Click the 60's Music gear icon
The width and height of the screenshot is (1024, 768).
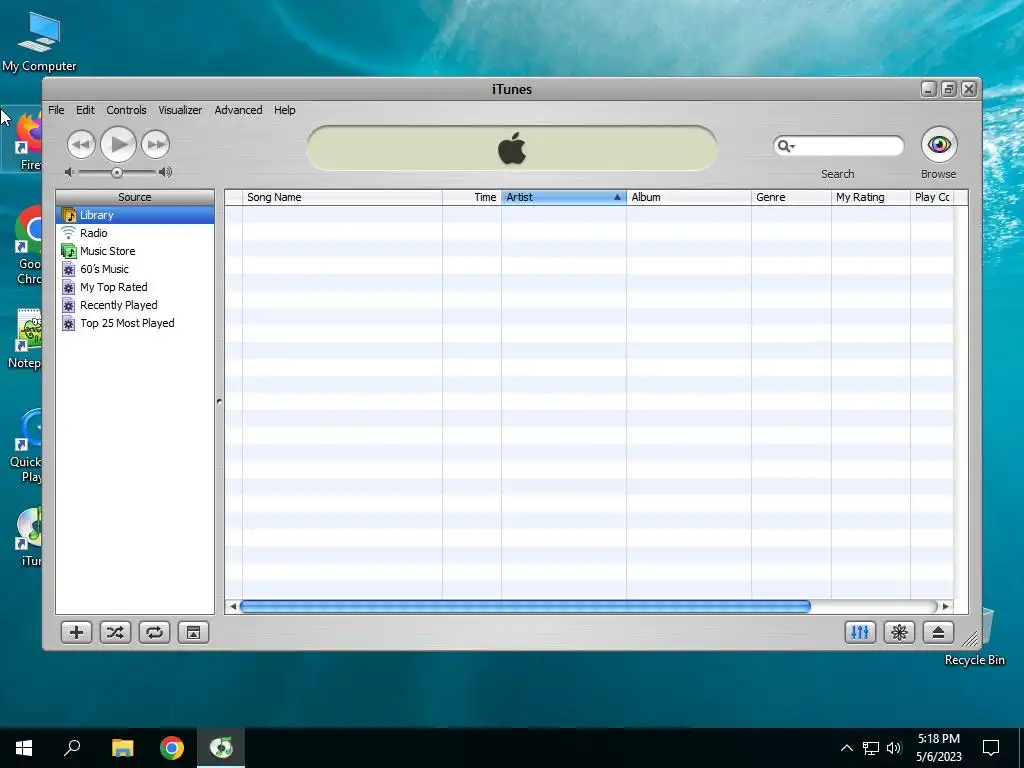[69, 269]
